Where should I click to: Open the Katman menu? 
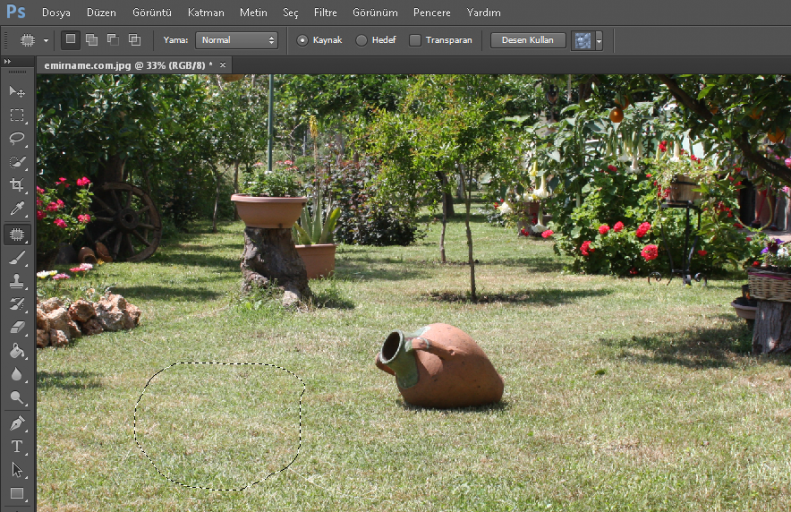pyautogui.click(x=206, y=12)
